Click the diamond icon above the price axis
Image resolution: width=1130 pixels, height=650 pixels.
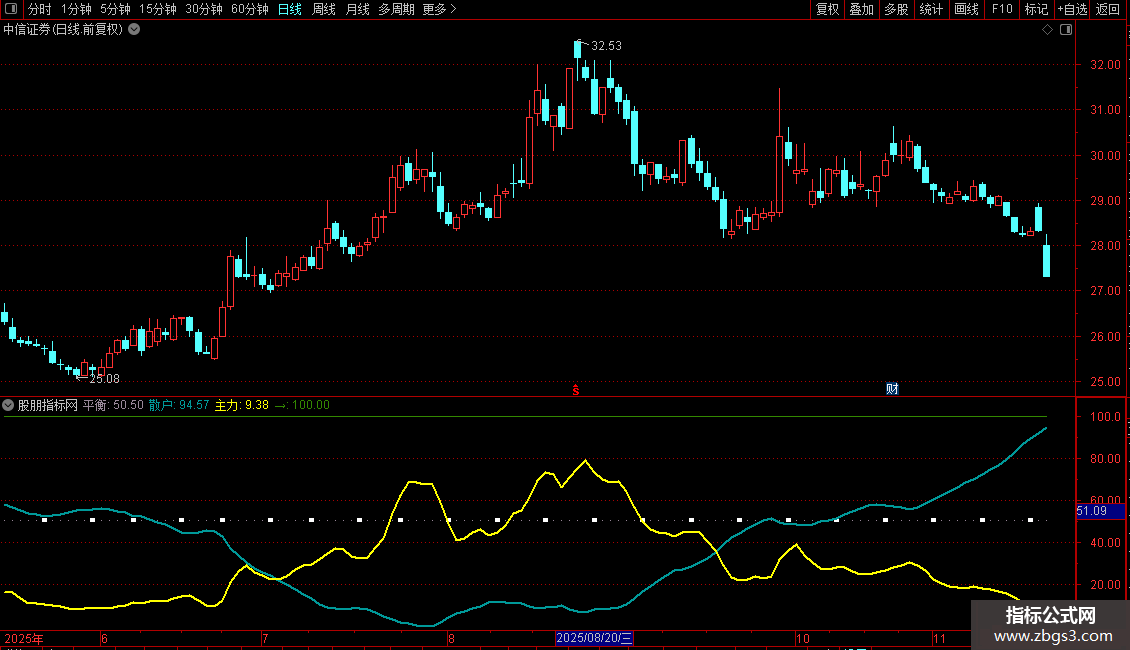[1048, 30]
